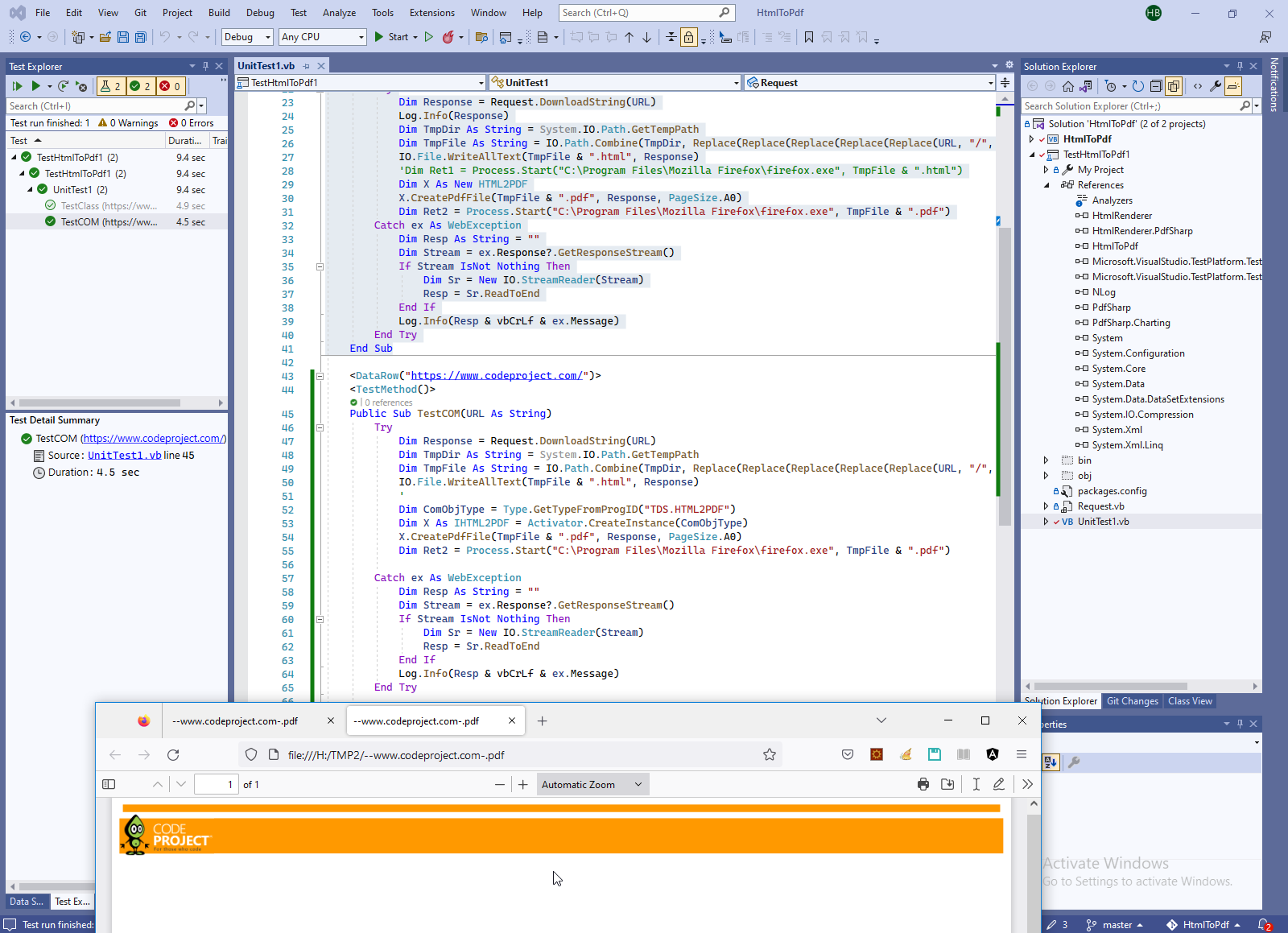Open Automatic Zoom dropdown
Screen dimensions: 1288x933
tap(592, 785)
